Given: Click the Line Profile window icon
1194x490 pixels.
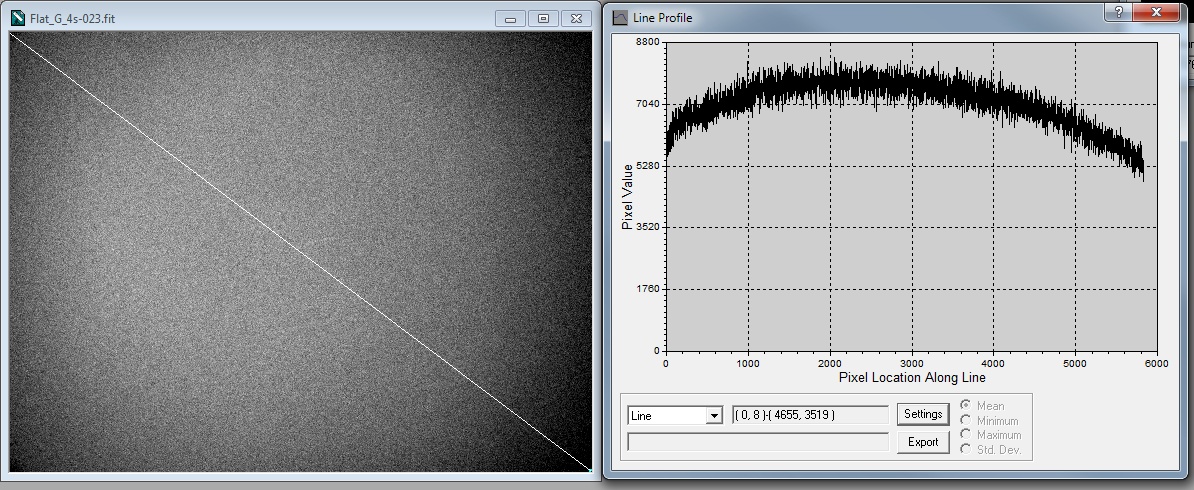Looking at the screenshot, I should point(620,18).
